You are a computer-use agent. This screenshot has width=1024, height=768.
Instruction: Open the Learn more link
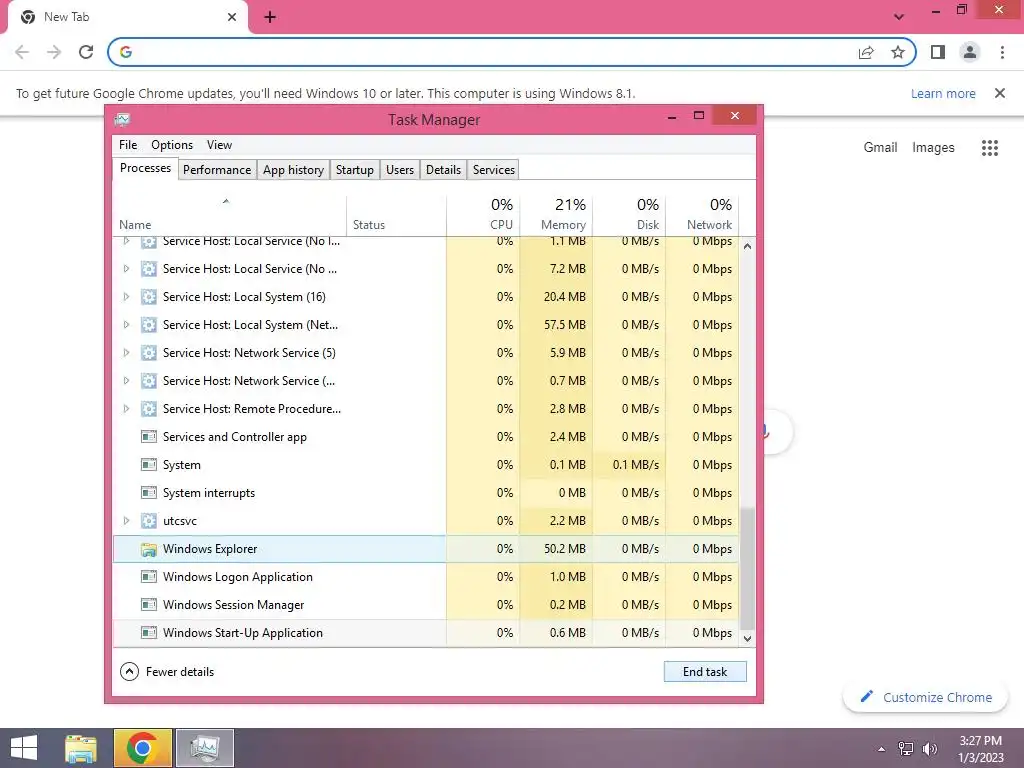click(x=943, y=94)
